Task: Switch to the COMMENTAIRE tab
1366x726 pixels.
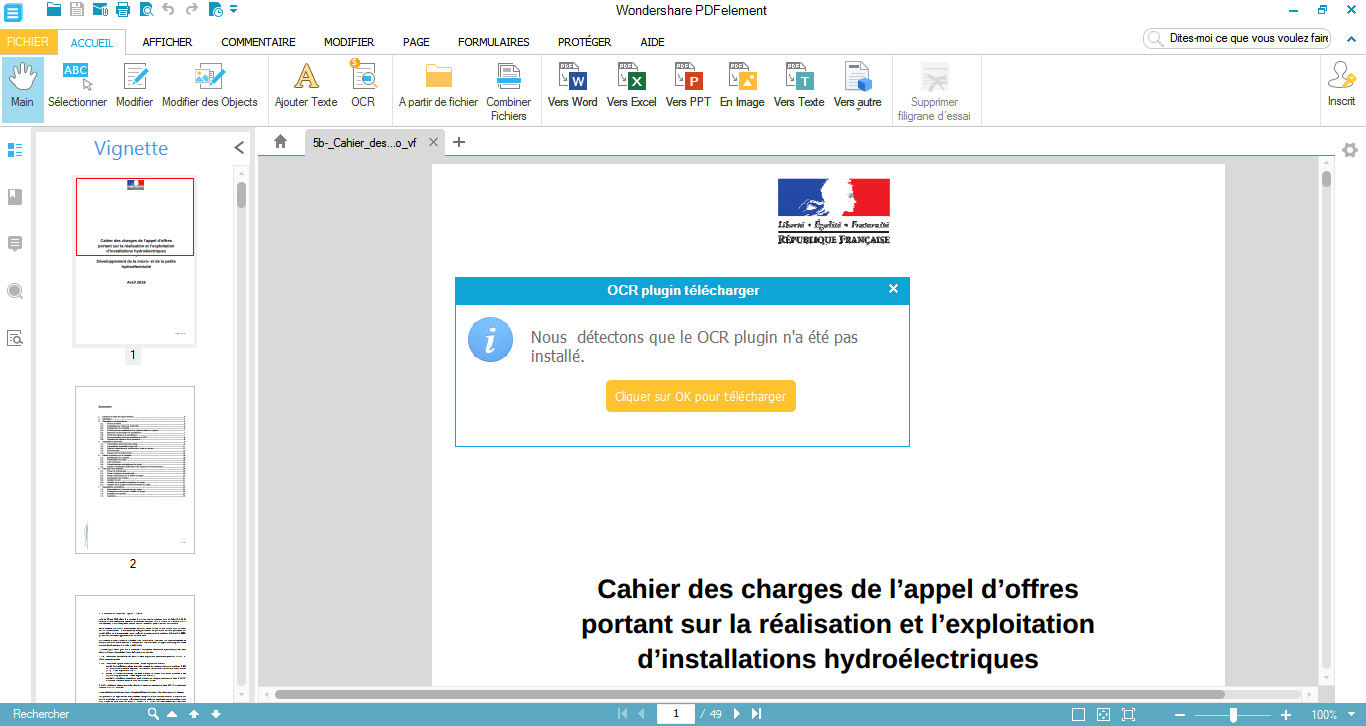Action: point(258,42)
